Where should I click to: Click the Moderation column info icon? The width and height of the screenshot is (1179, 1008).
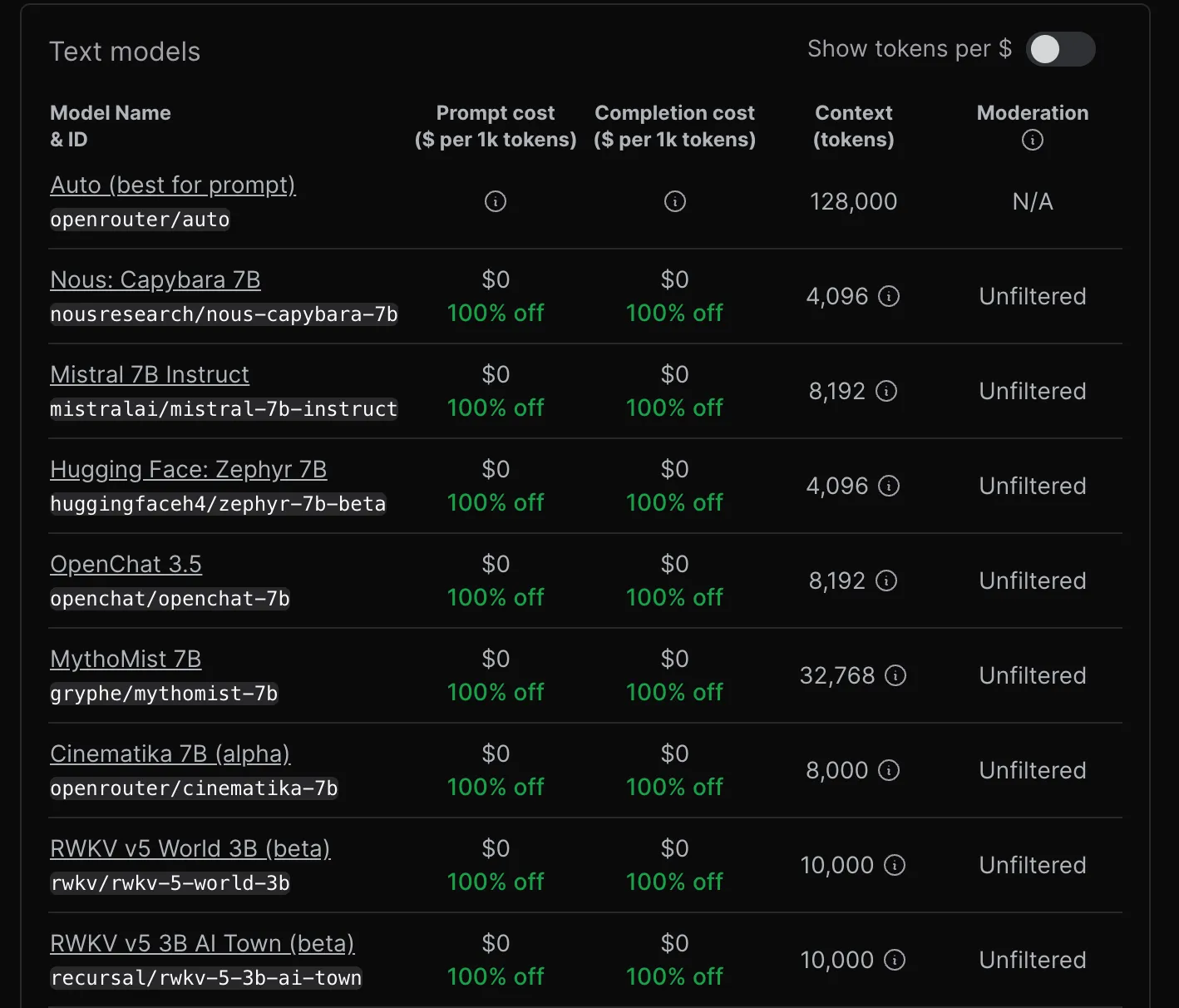[1033, 140]
